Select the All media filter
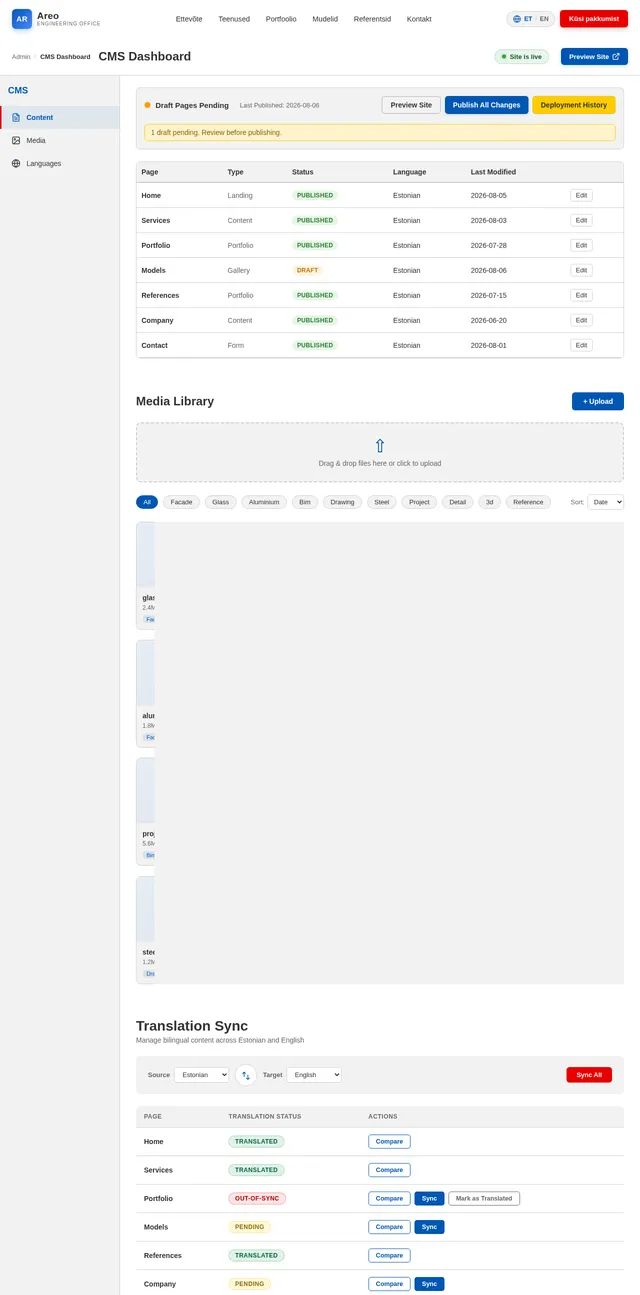 147,502
